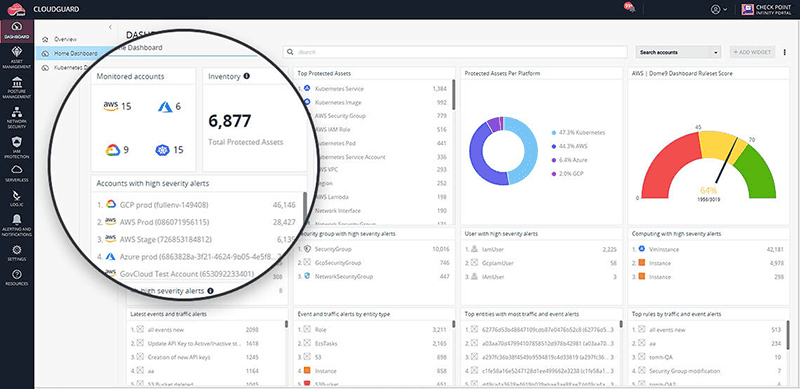Click the SecurityGroup shield icon
The height and width of the screenshot is (389, 800).
click(307, 249)
